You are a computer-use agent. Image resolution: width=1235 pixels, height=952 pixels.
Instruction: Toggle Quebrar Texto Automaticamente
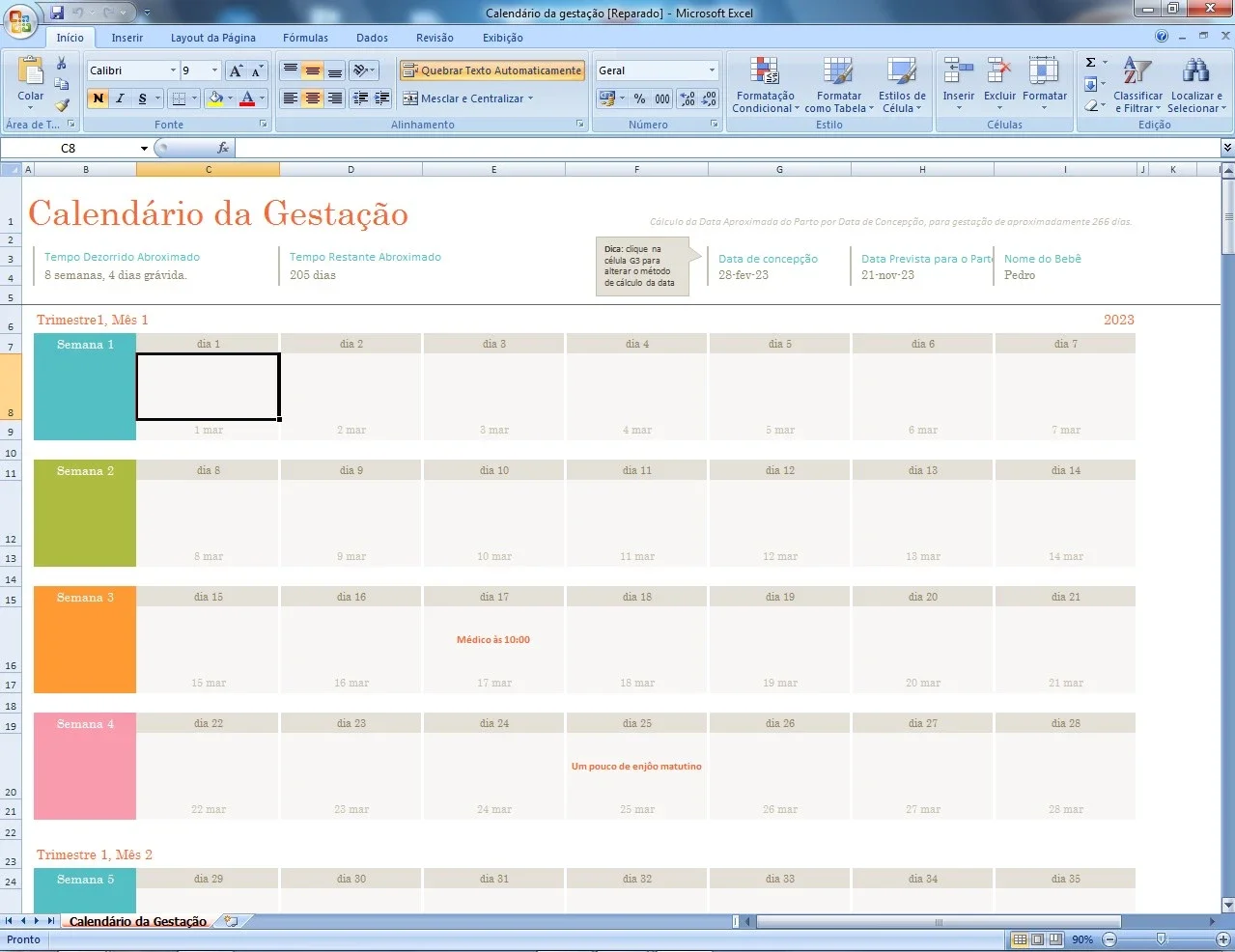pyautogui.click(x=492, y=70)
